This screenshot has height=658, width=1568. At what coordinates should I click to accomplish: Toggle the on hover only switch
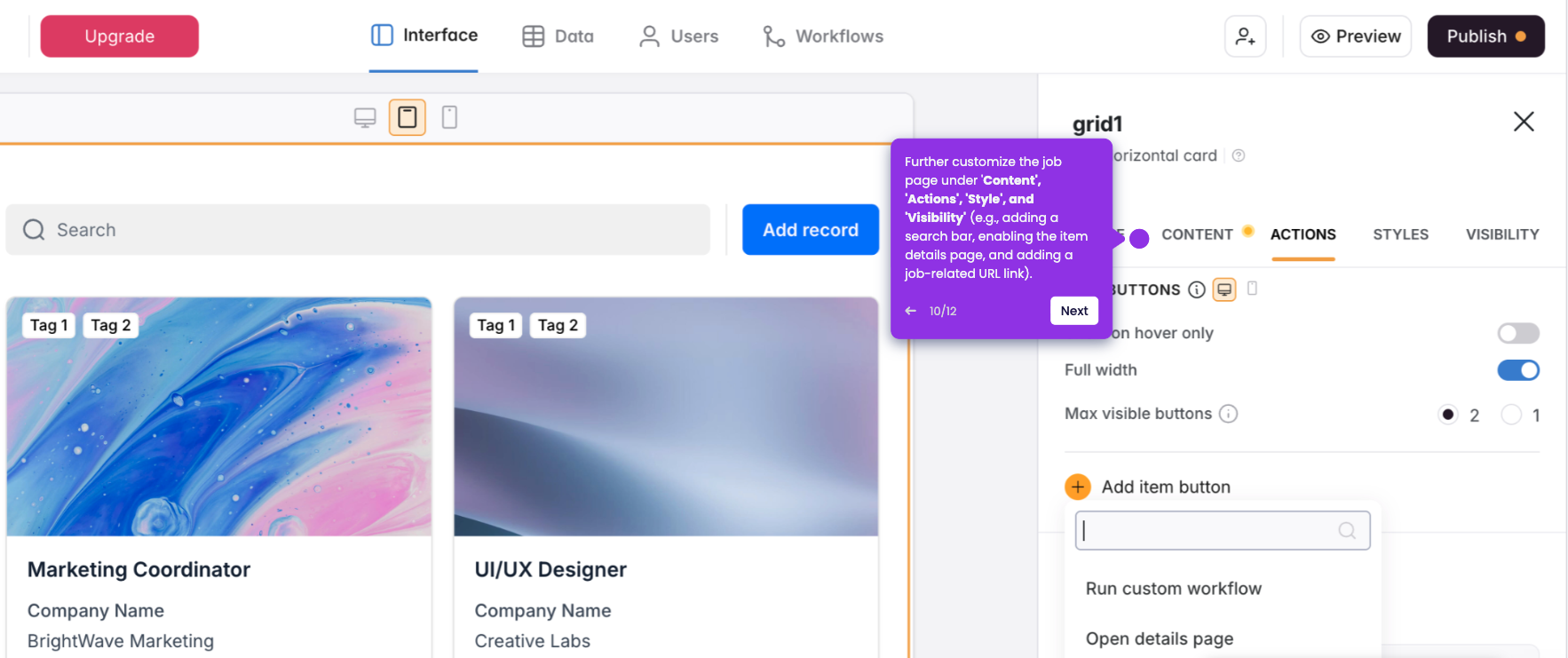point(1518,333)
